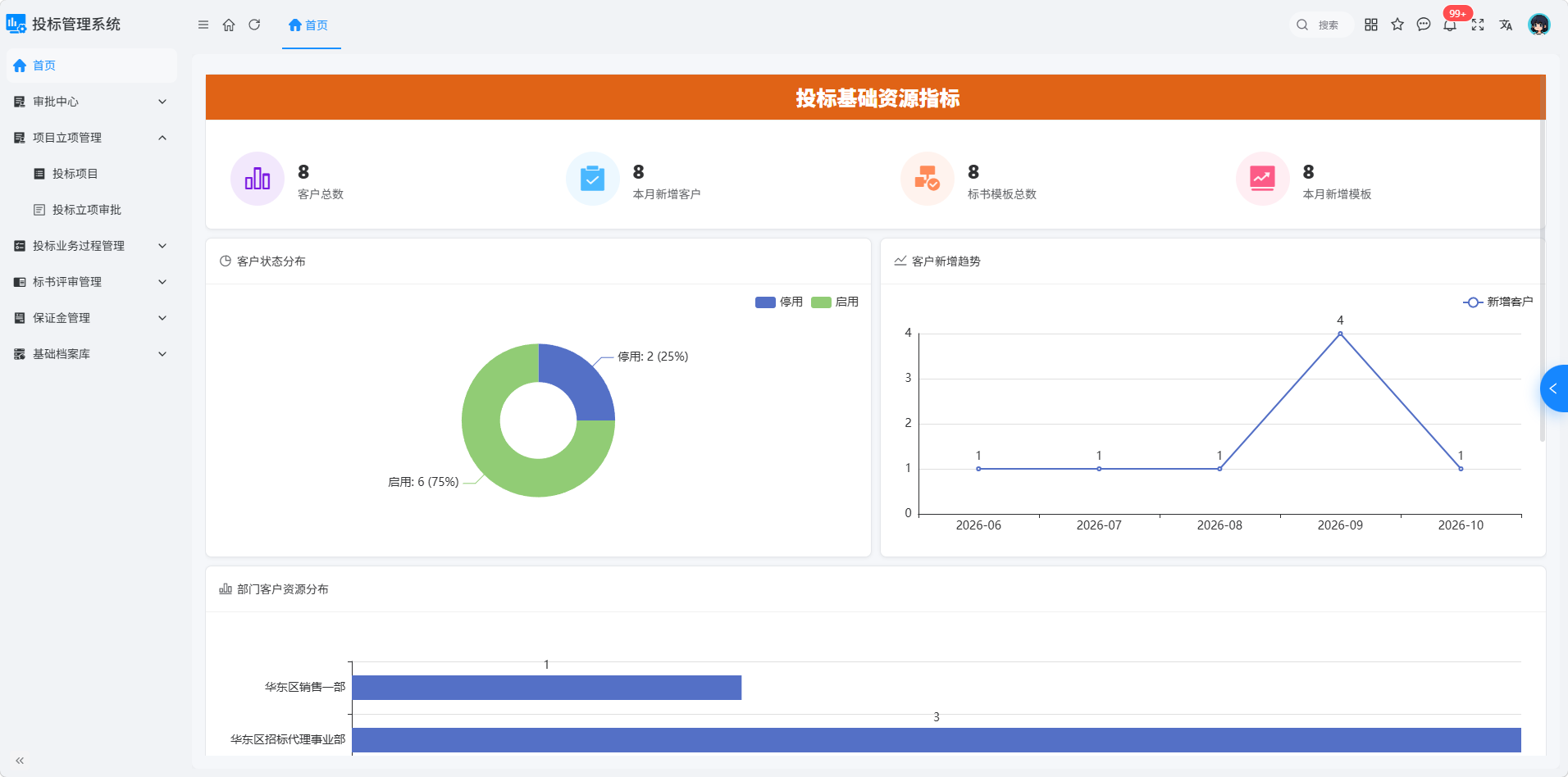
Task: Select 首页 in the sidebar
Action: click(x=92, y=66)
